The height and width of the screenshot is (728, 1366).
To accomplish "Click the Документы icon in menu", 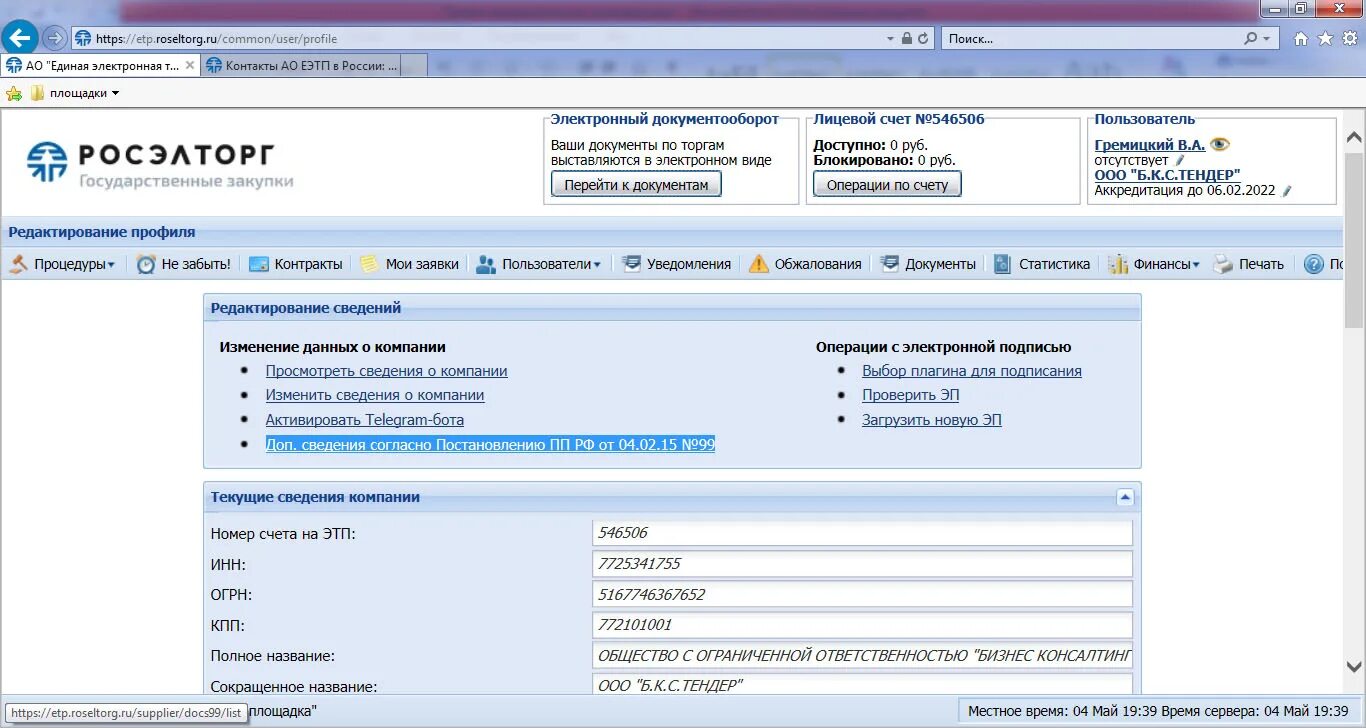I will (x=889, y=264).
